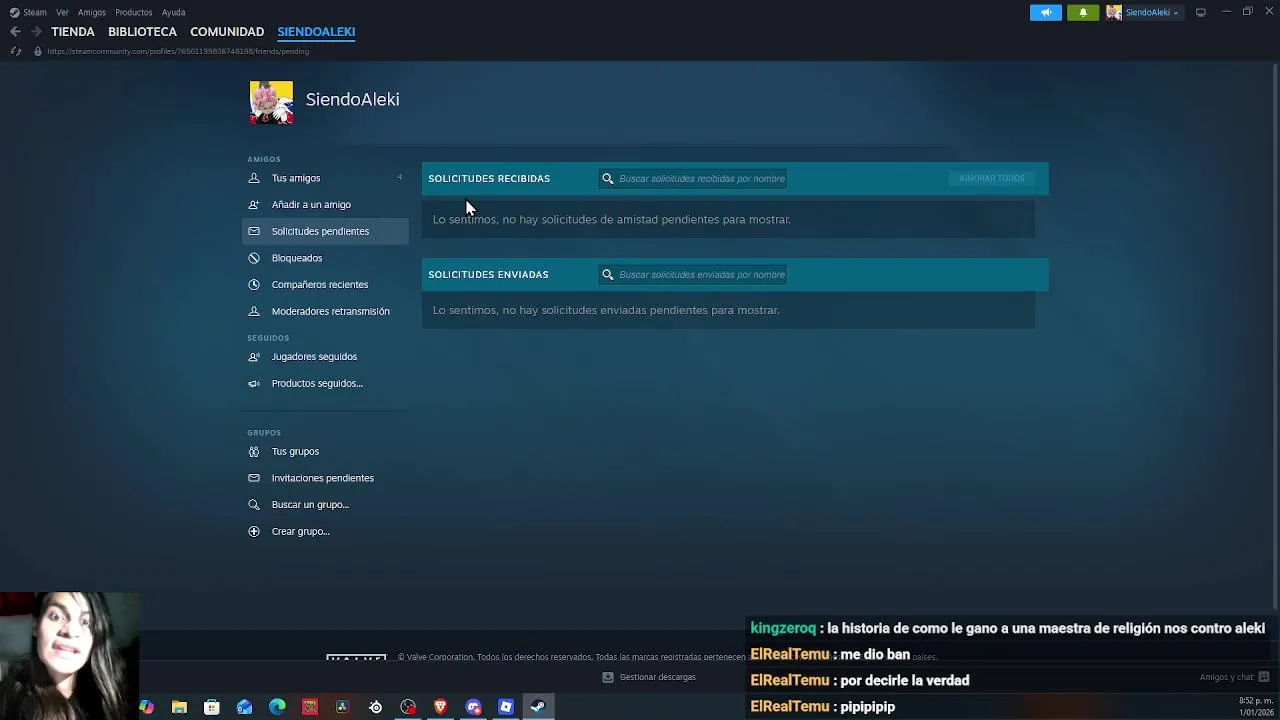Open the SiendoAleki profile avatar
The image size is (1280, 720).
(271, 103)
